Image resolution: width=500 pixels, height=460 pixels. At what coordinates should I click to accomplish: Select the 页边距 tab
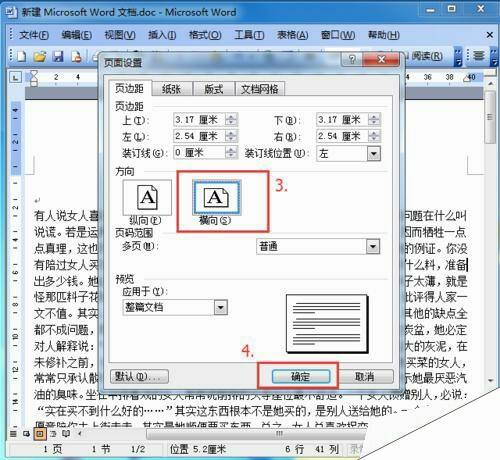click(x=130, y=88)
